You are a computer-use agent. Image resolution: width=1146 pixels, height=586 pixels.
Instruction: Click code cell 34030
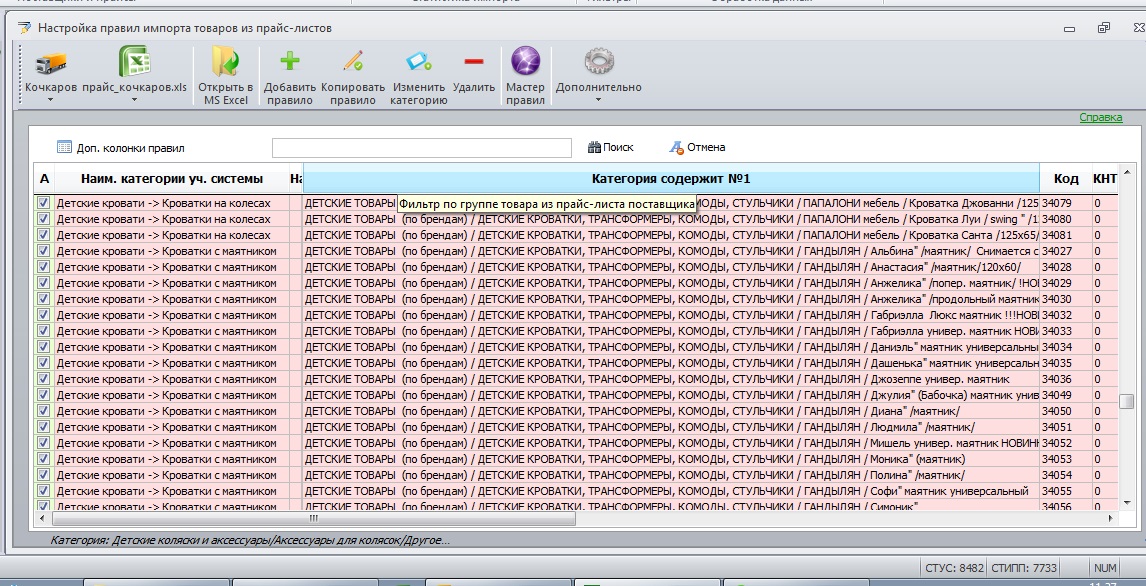point(1066,299)
